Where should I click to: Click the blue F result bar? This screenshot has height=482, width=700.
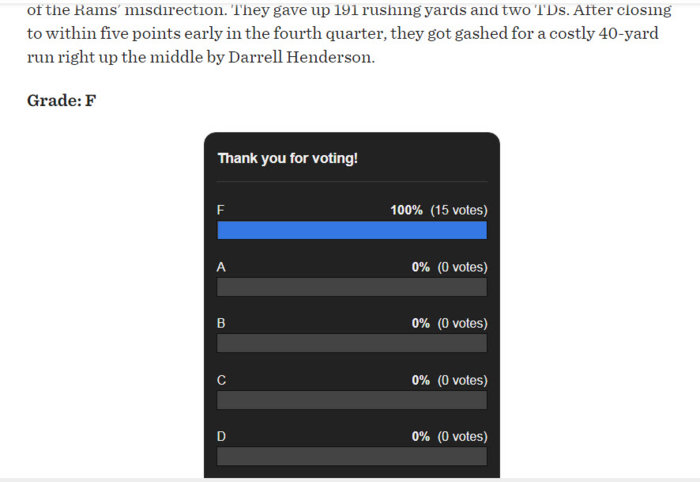click(352, 230)
